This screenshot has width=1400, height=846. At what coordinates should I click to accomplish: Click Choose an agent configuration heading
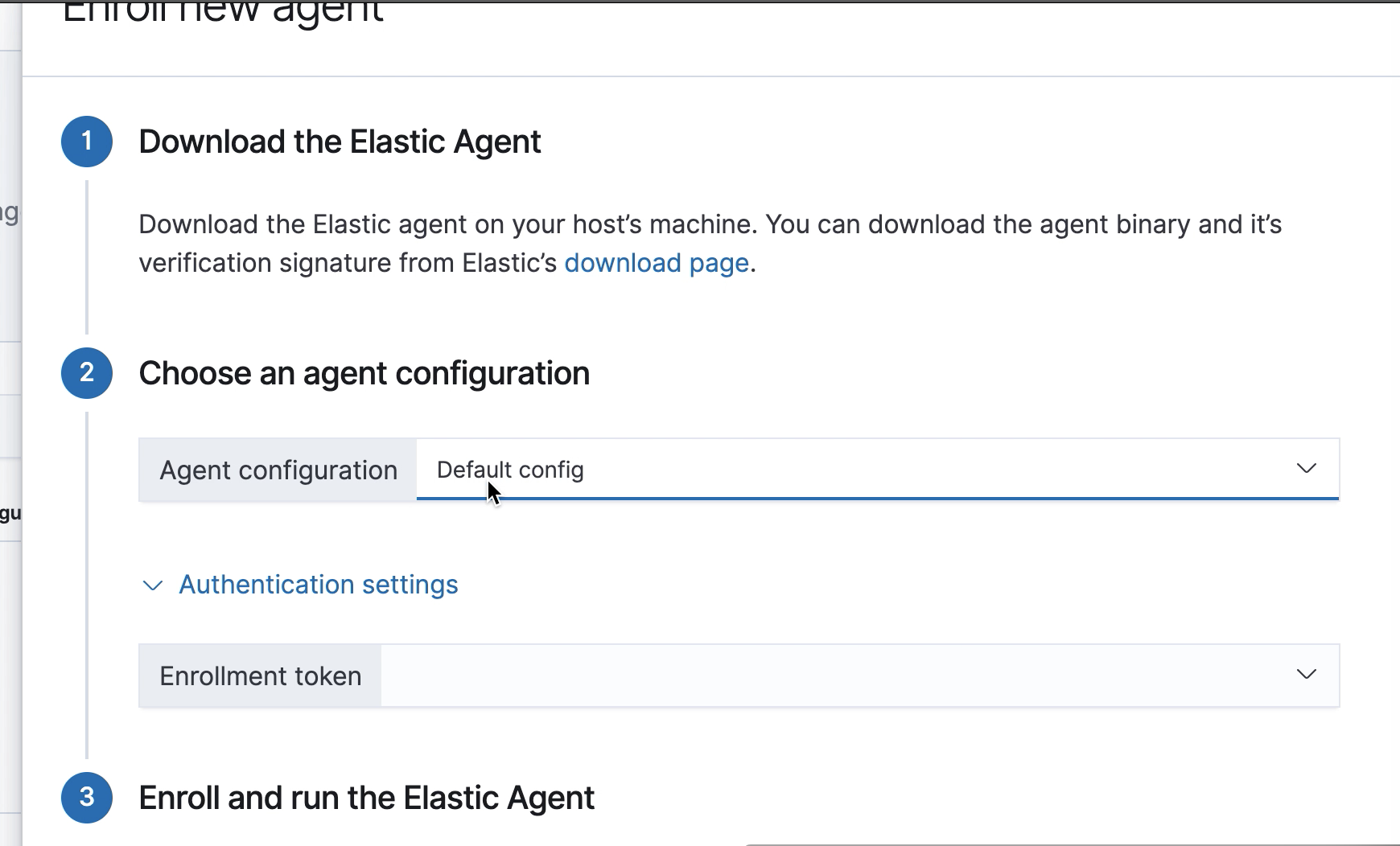364,374
